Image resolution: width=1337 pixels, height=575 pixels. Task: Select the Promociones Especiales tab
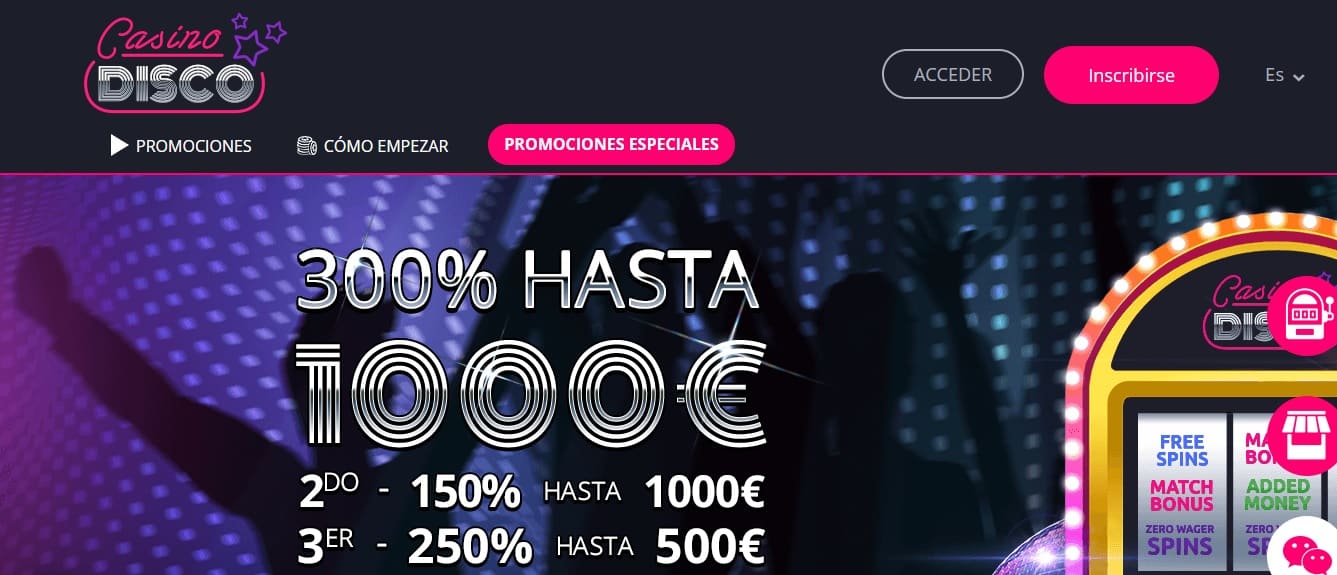(x=611, y=144)
